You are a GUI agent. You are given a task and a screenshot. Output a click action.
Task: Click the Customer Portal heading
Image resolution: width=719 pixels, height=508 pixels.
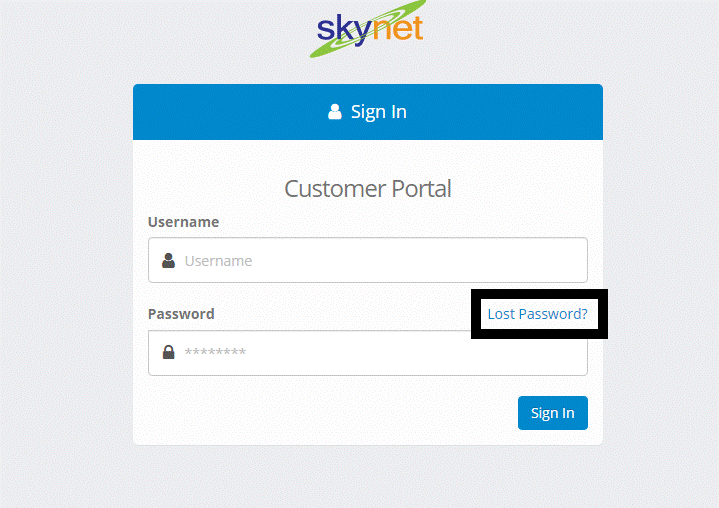coord(368,188)
